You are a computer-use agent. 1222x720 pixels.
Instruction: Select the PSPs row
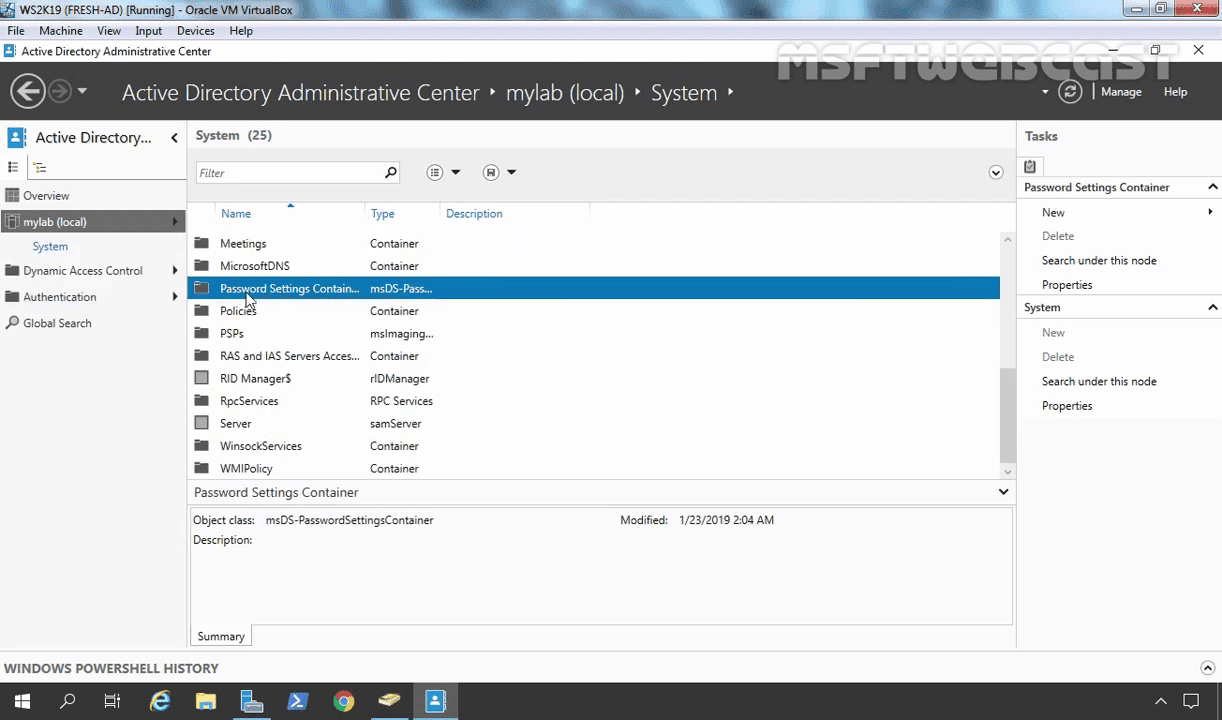pos(594,333)
